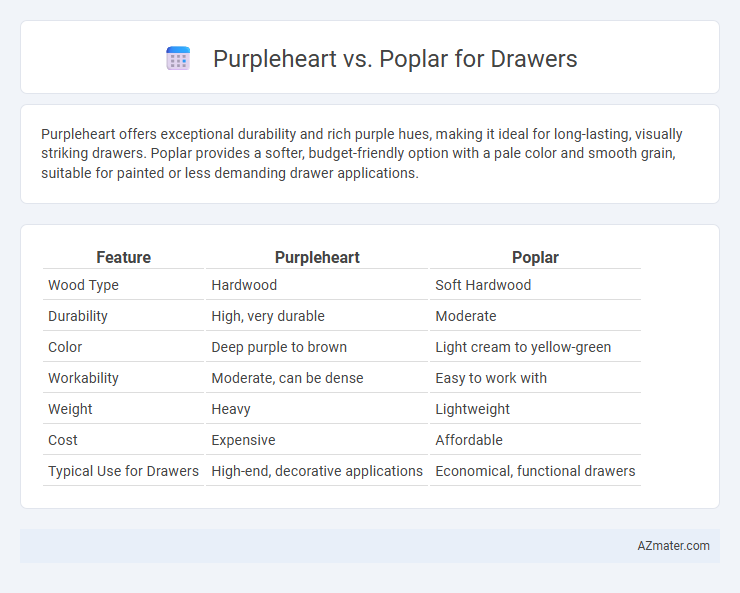Click the 'Easy to work with' cell

coord(491,378)
